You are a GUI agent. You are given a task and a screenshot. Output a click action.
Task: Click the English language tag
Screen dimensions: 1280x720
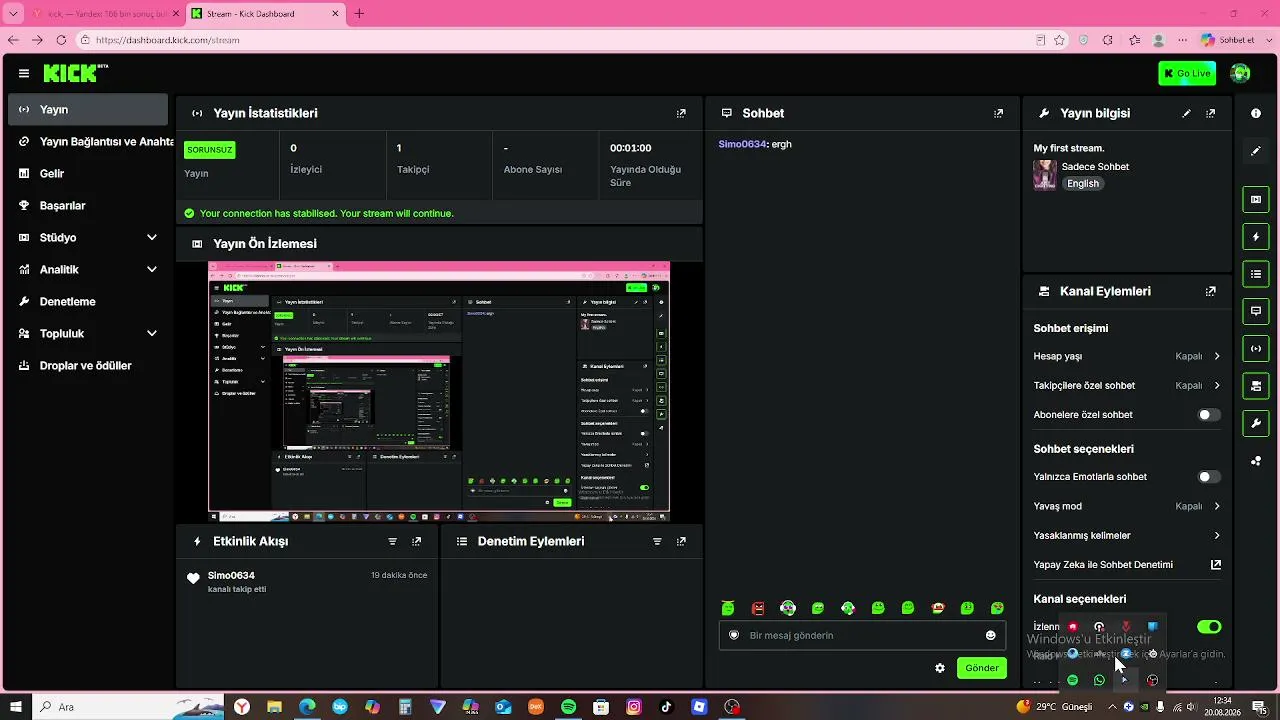point(1083,184)
